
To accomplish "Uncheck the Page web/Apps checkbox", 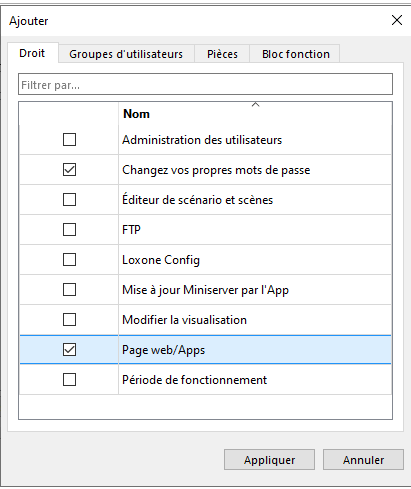I will [x=69, y=350].
